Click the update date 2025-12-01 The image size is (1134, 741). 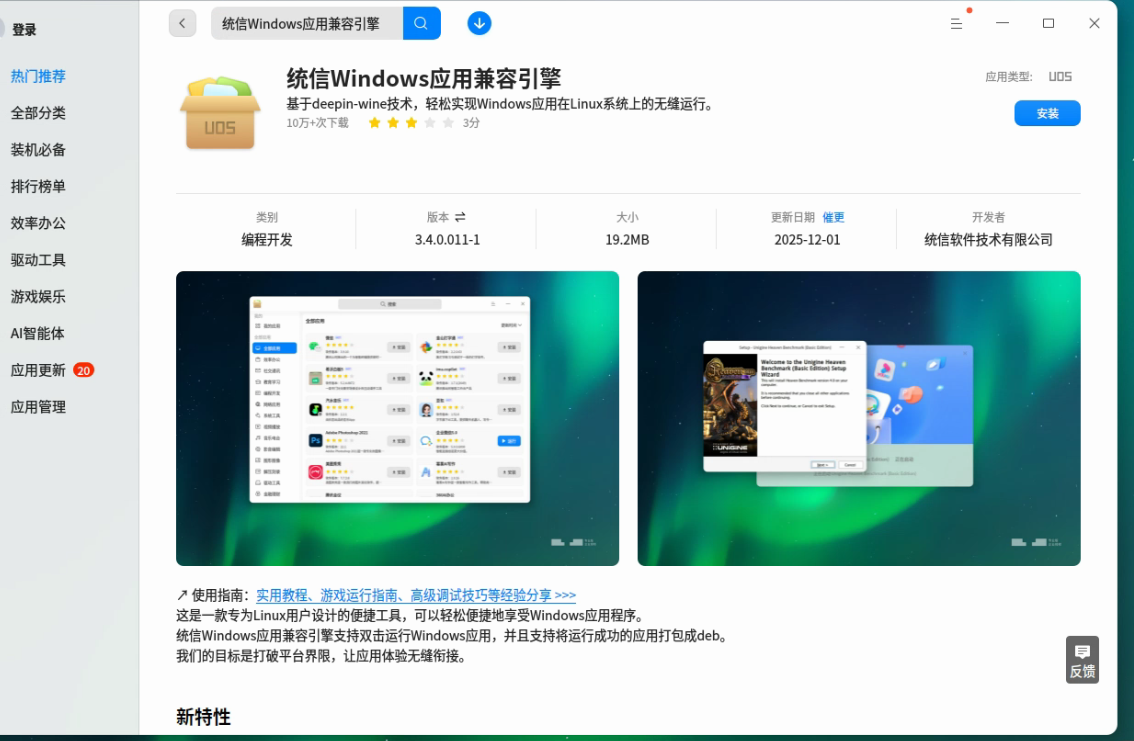coord(807,240)
